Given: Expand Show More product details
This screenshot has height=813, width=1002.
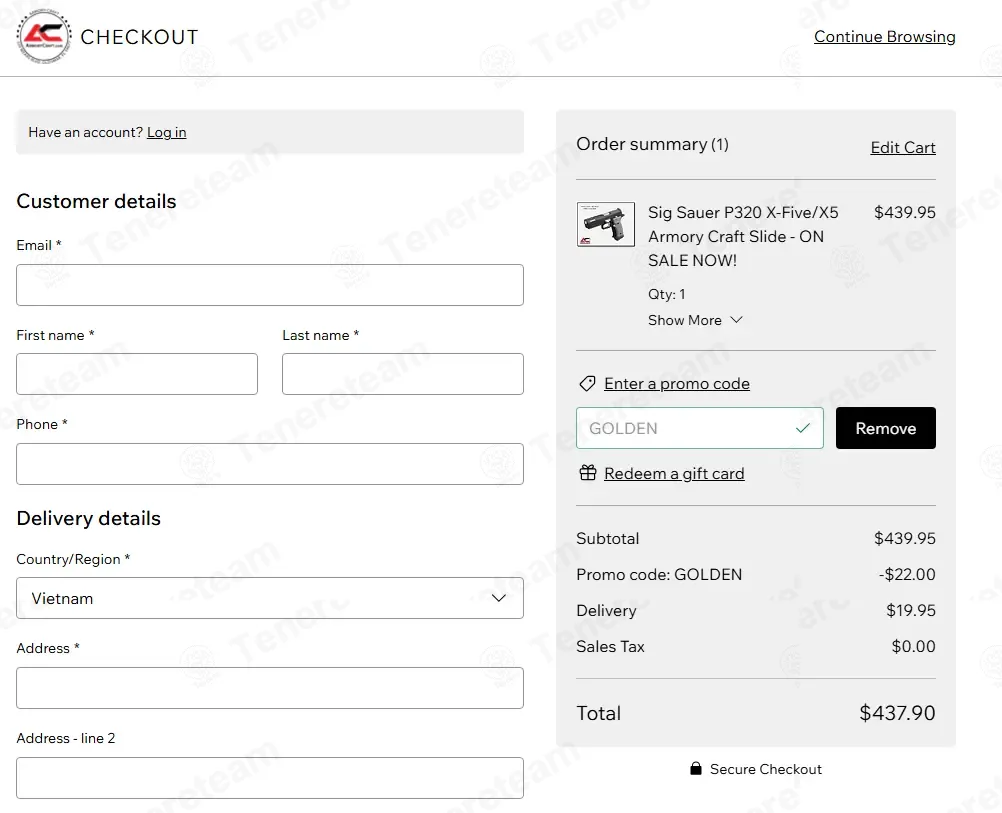Looking at the screenshot, I should [x=695, y=320].
